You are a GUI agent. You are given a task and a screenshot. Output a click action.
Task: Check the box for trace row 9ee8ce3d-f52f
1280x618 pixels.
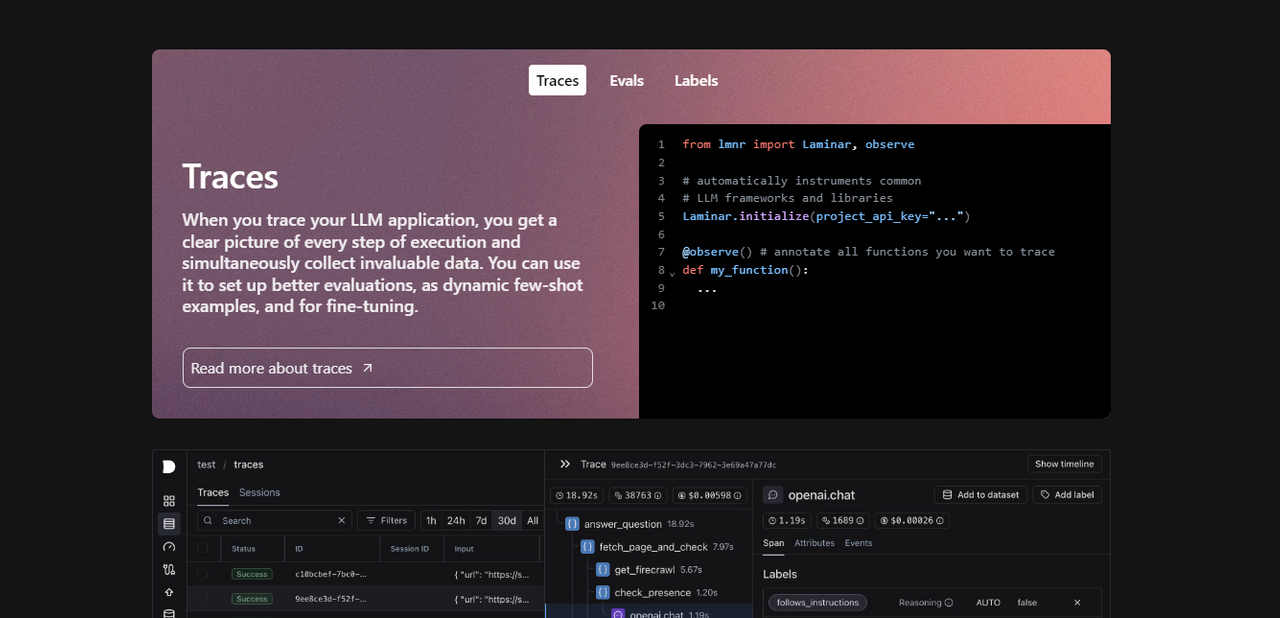tap(203, 599)
